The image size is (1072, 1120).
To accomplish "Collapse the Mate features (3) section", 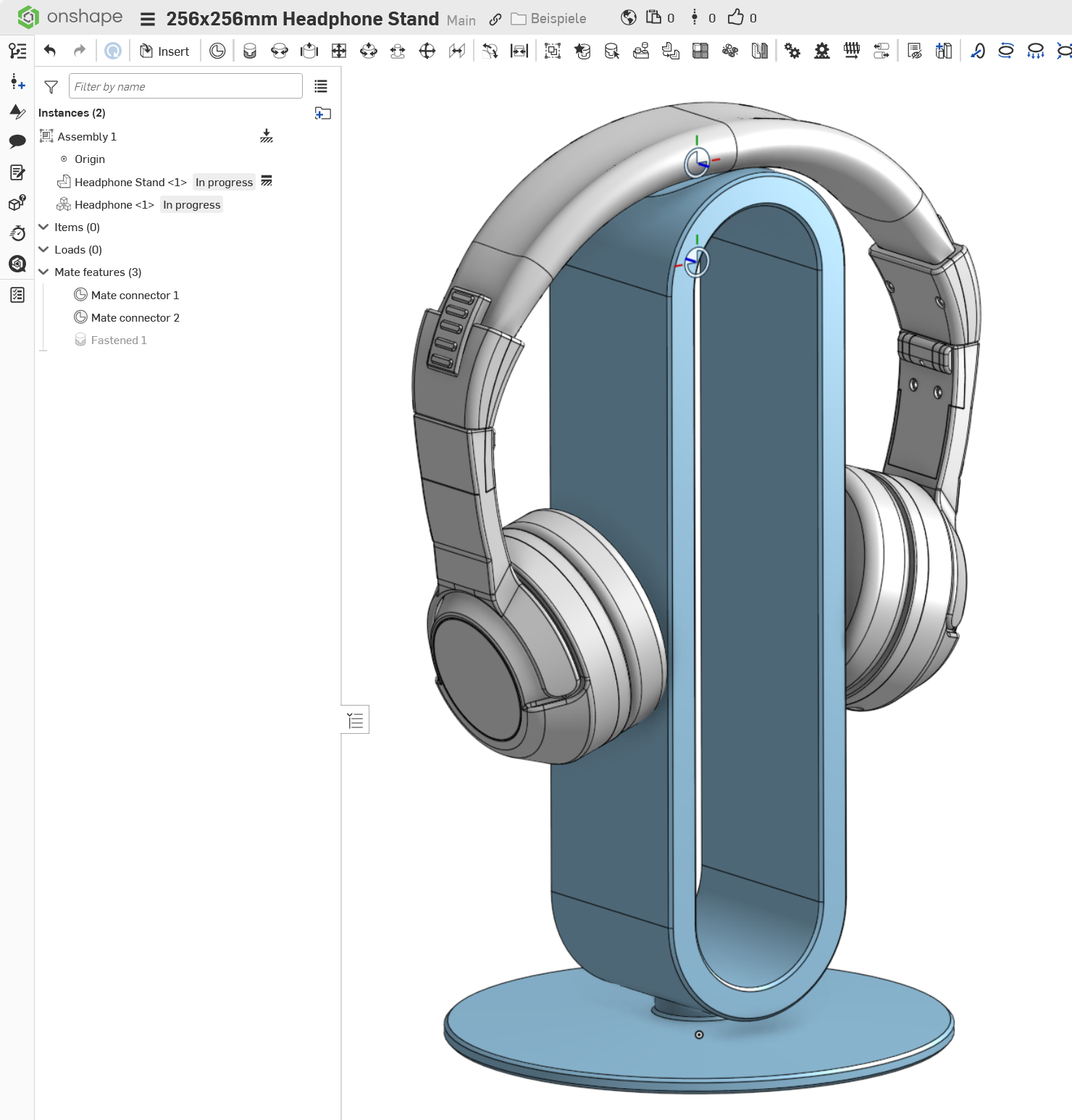I will click(43, 272).
